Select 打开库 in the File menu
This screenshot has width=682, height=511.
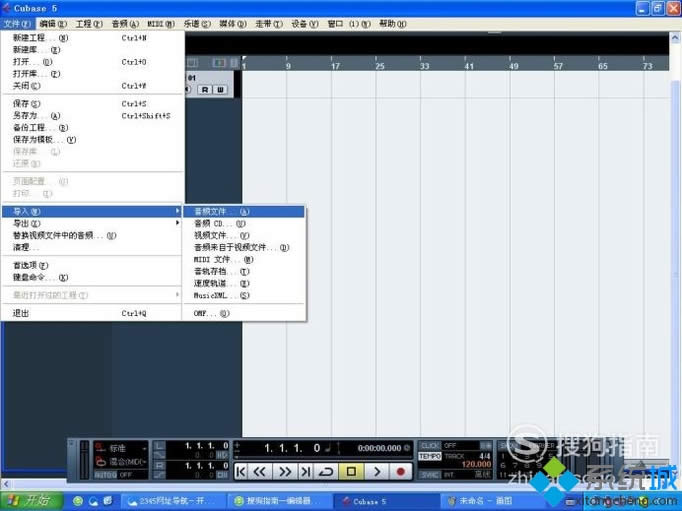point(91,74)
